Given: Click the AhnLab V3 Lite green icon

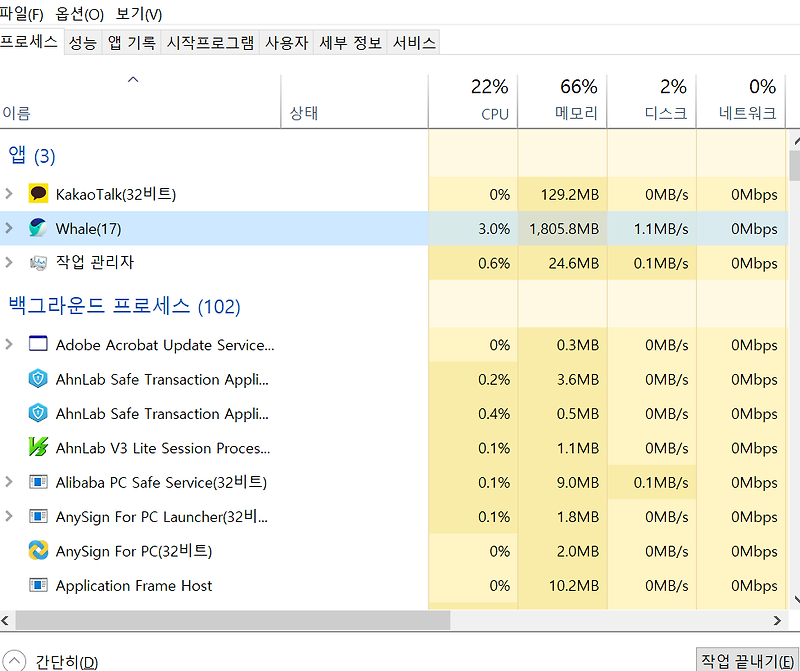Looking at the screenshot, I should [38, 448].
